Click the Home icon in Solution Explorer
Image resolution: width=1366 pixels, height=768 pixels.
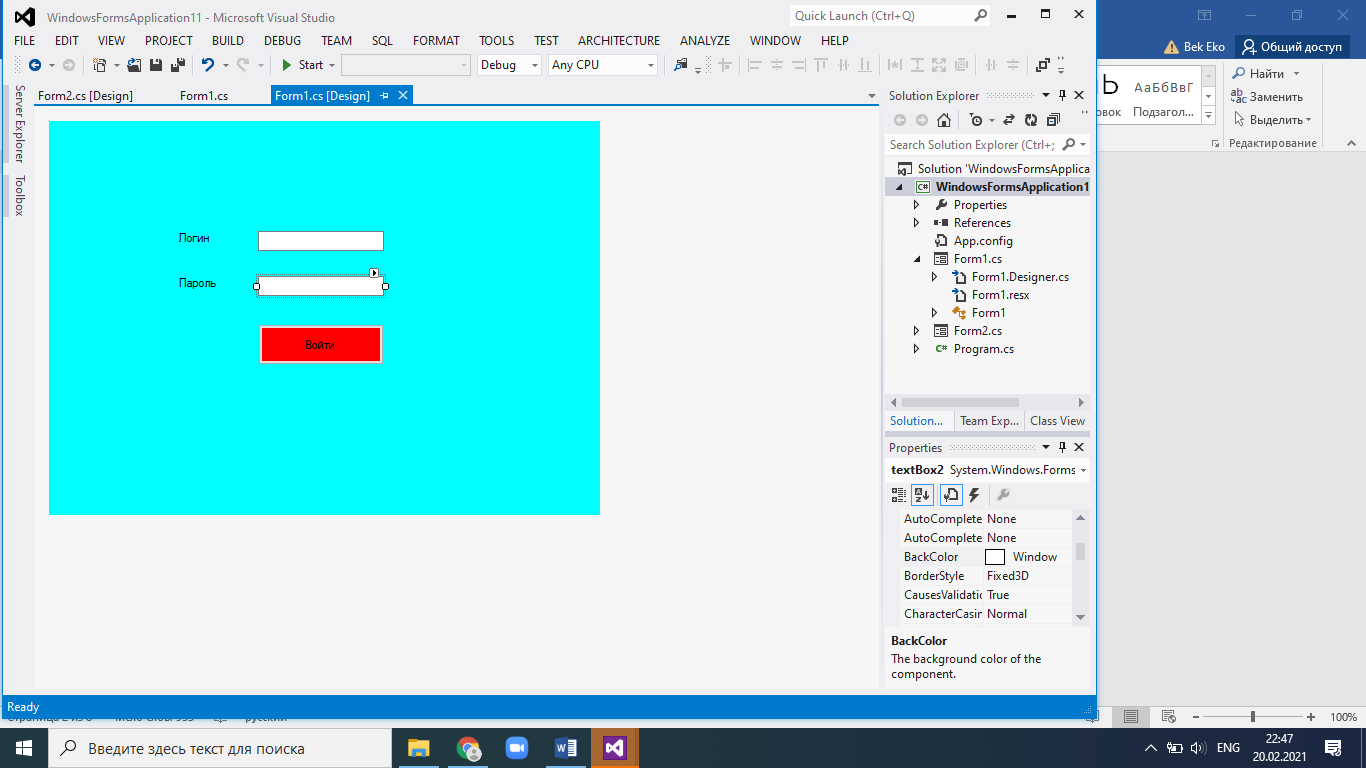pos(944,120)
